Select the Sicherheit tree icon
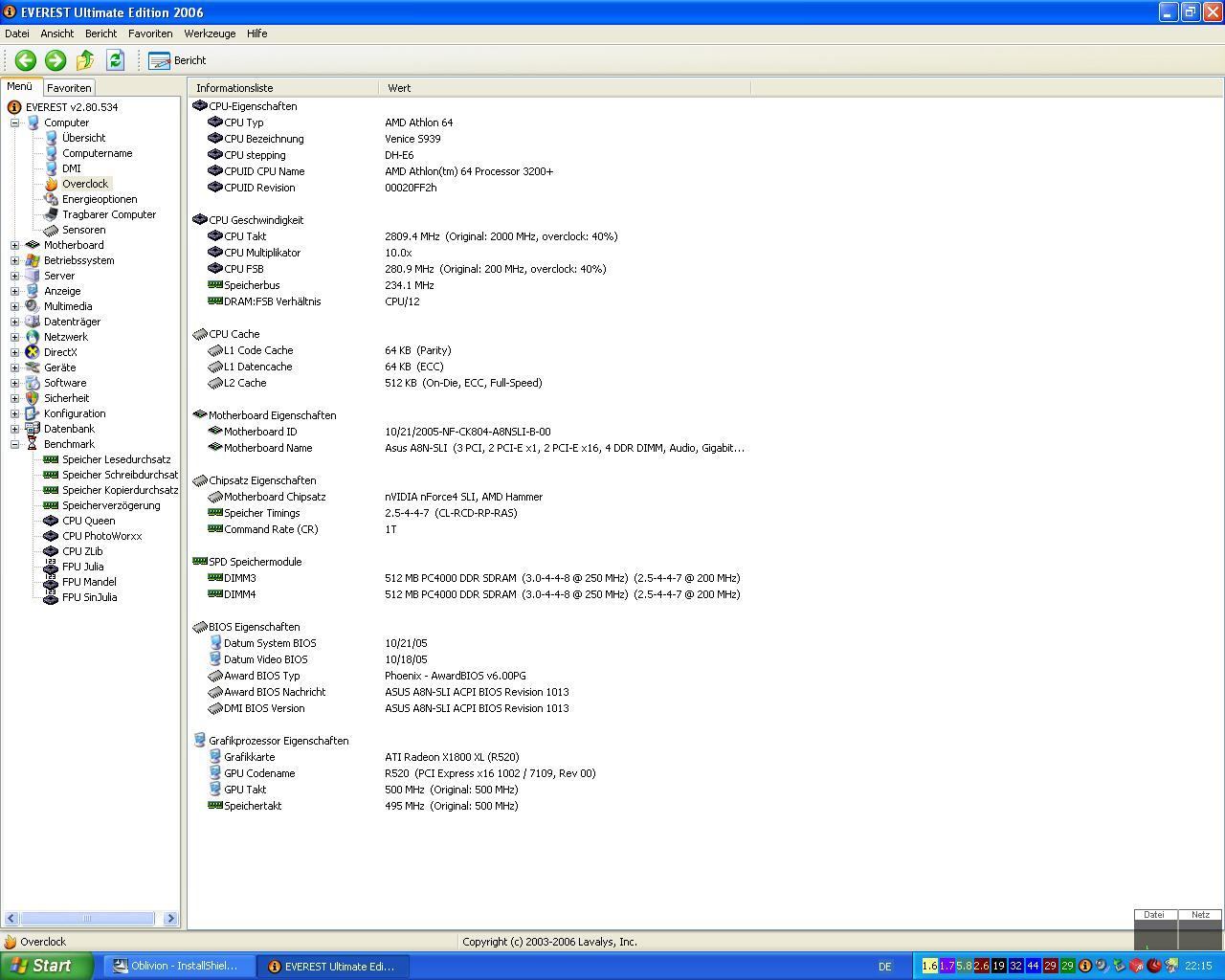The image size is (1225, 980). (33, 398)
